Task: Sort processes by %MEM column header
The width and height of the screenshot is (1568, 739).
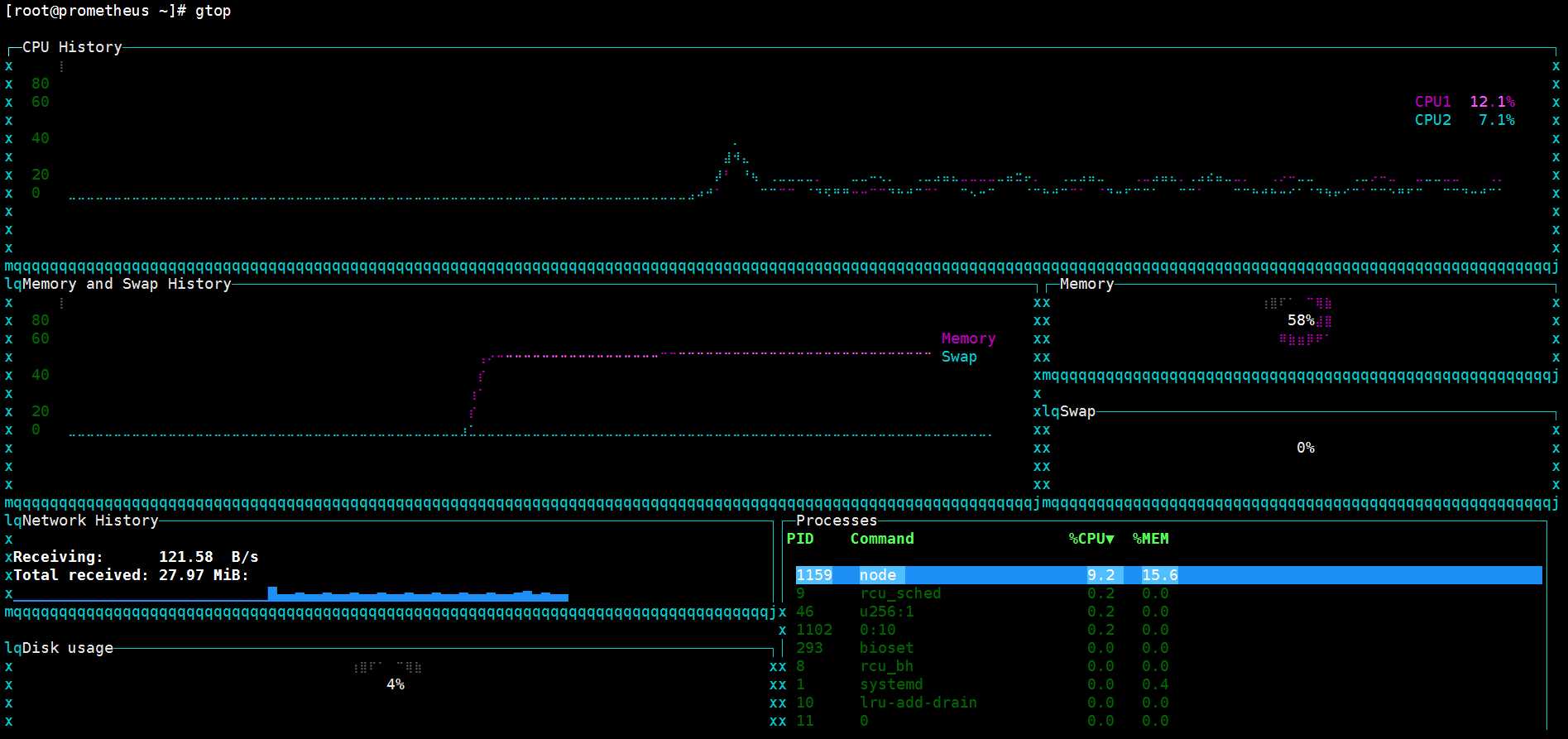Action: click(1151, 539)
